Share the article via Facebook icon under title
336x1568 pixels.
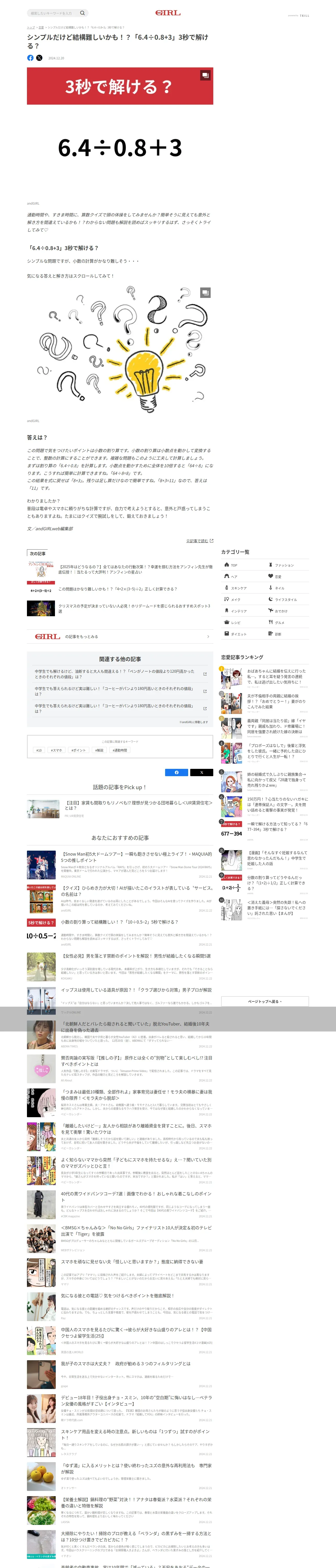pos(31,58)
